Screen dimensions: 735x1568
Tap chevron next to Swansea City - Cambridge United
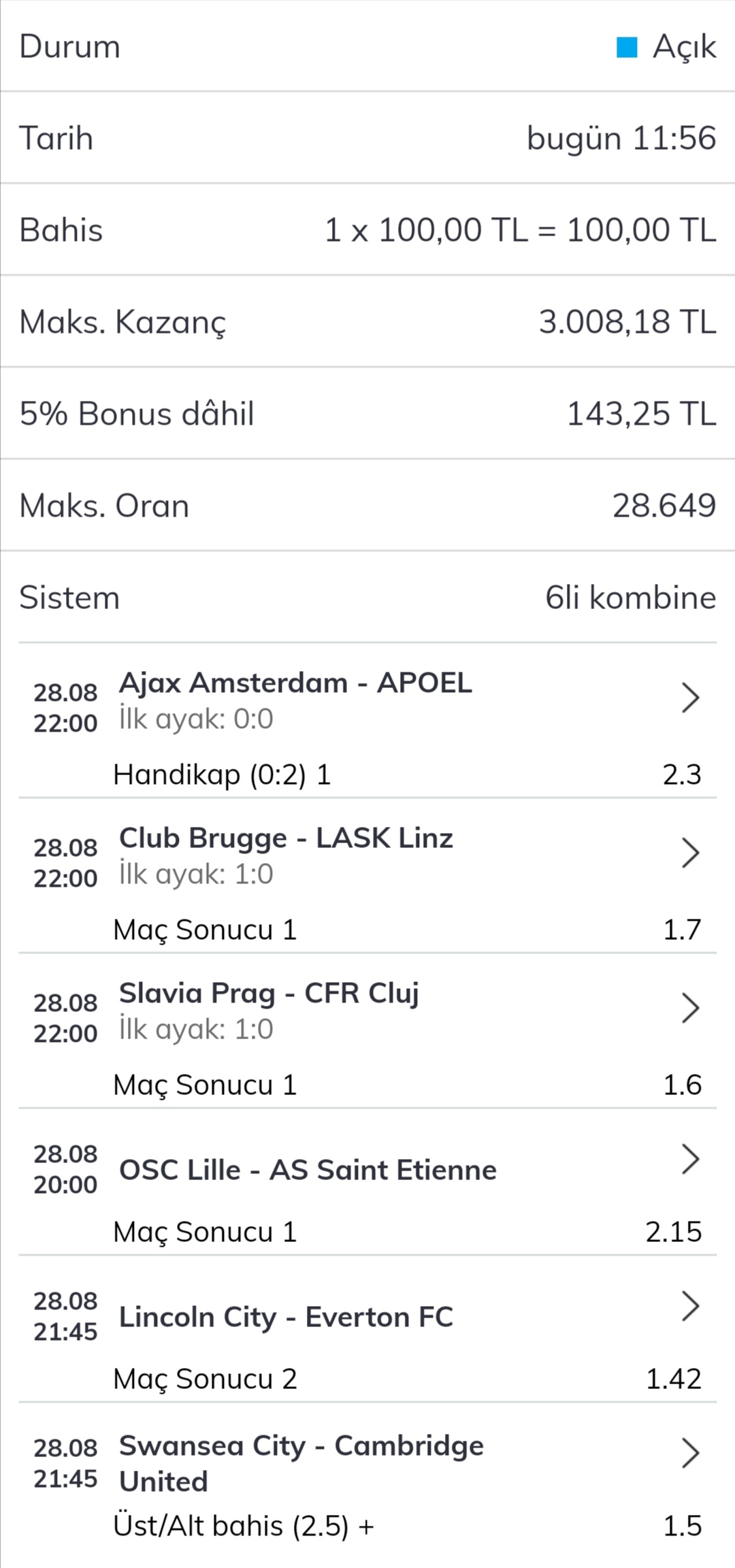tap(690, 1453)
